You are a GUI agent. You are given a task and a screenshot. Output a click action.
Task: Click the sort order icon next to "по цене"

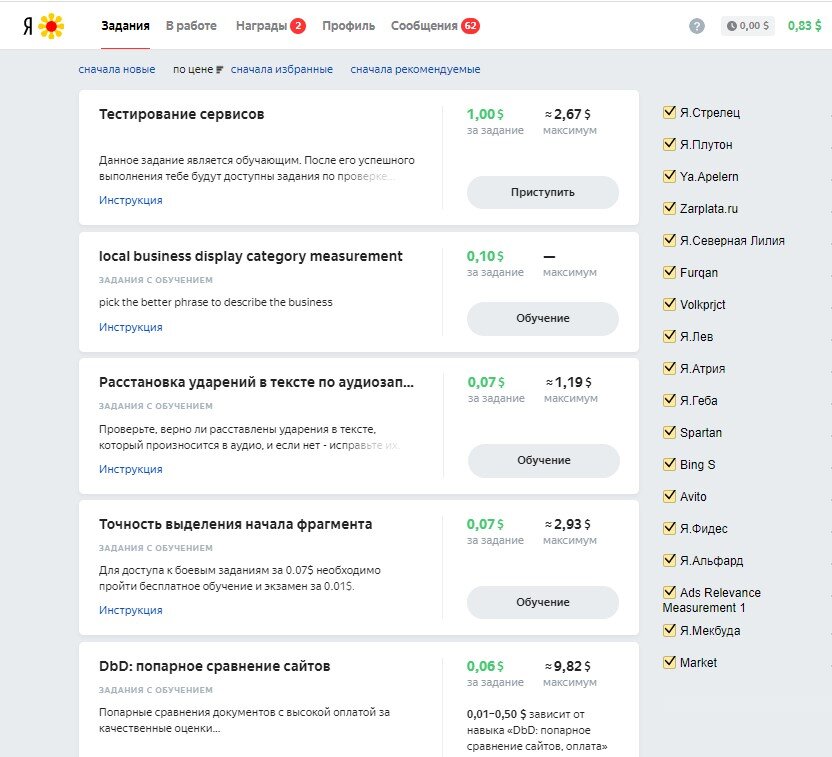tap(222, 70)
